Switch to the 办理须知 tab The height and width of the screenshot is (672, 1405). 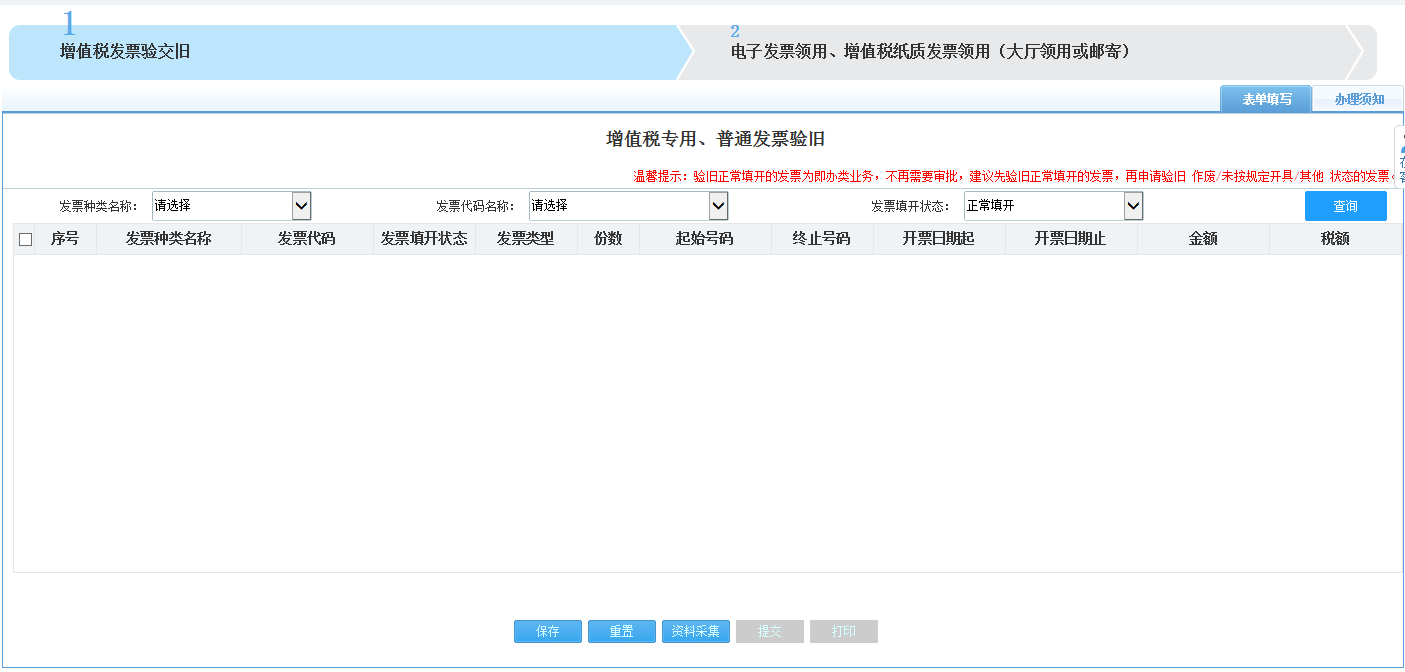1357,99
